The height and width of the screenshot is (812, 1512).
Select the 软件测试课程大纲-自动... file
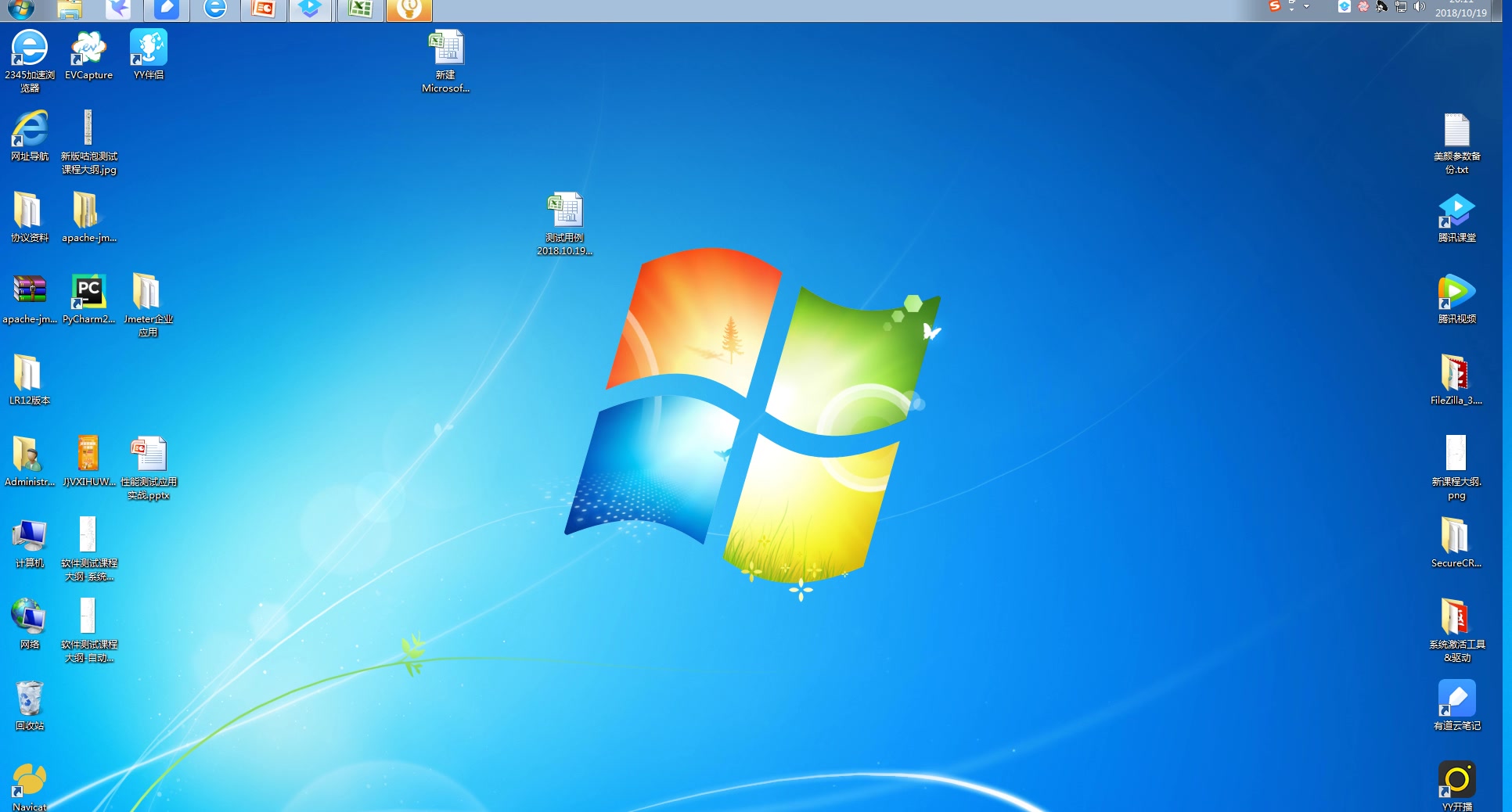pos(88,631)
